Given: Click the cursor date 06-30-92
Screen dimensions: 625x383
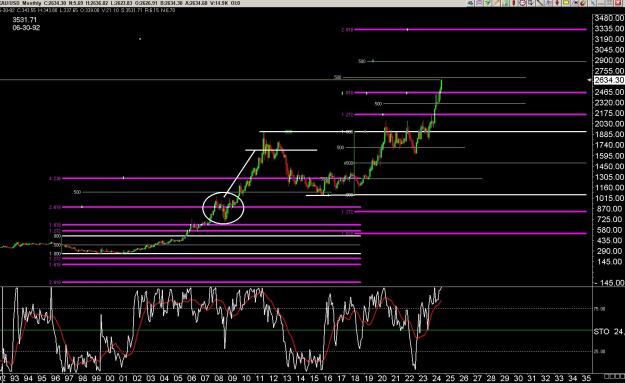Looking at the screenshot, I should pos(26,28).
